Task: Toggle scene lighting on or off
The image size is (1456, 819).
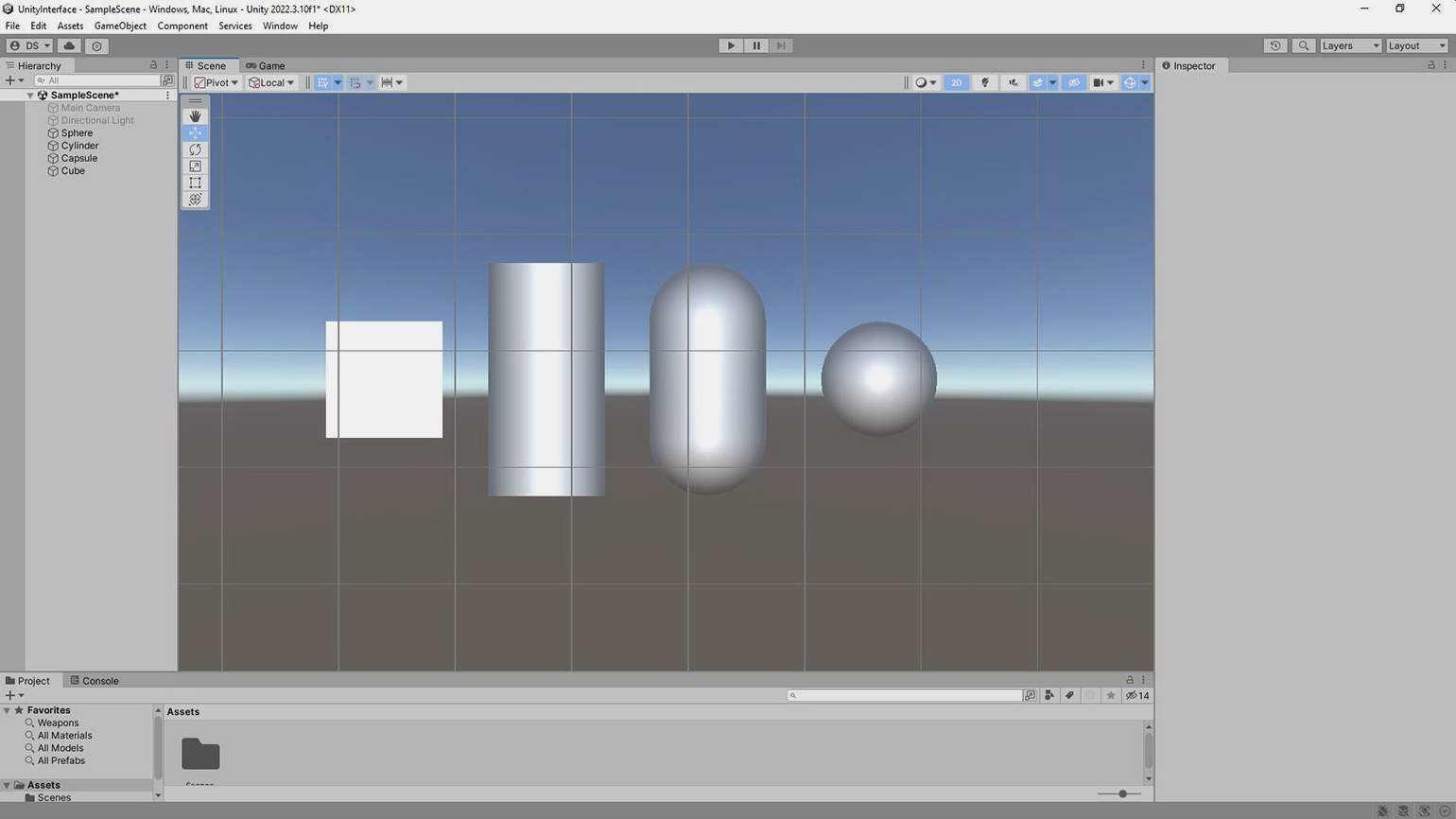Action: click(x=985, y=83)
